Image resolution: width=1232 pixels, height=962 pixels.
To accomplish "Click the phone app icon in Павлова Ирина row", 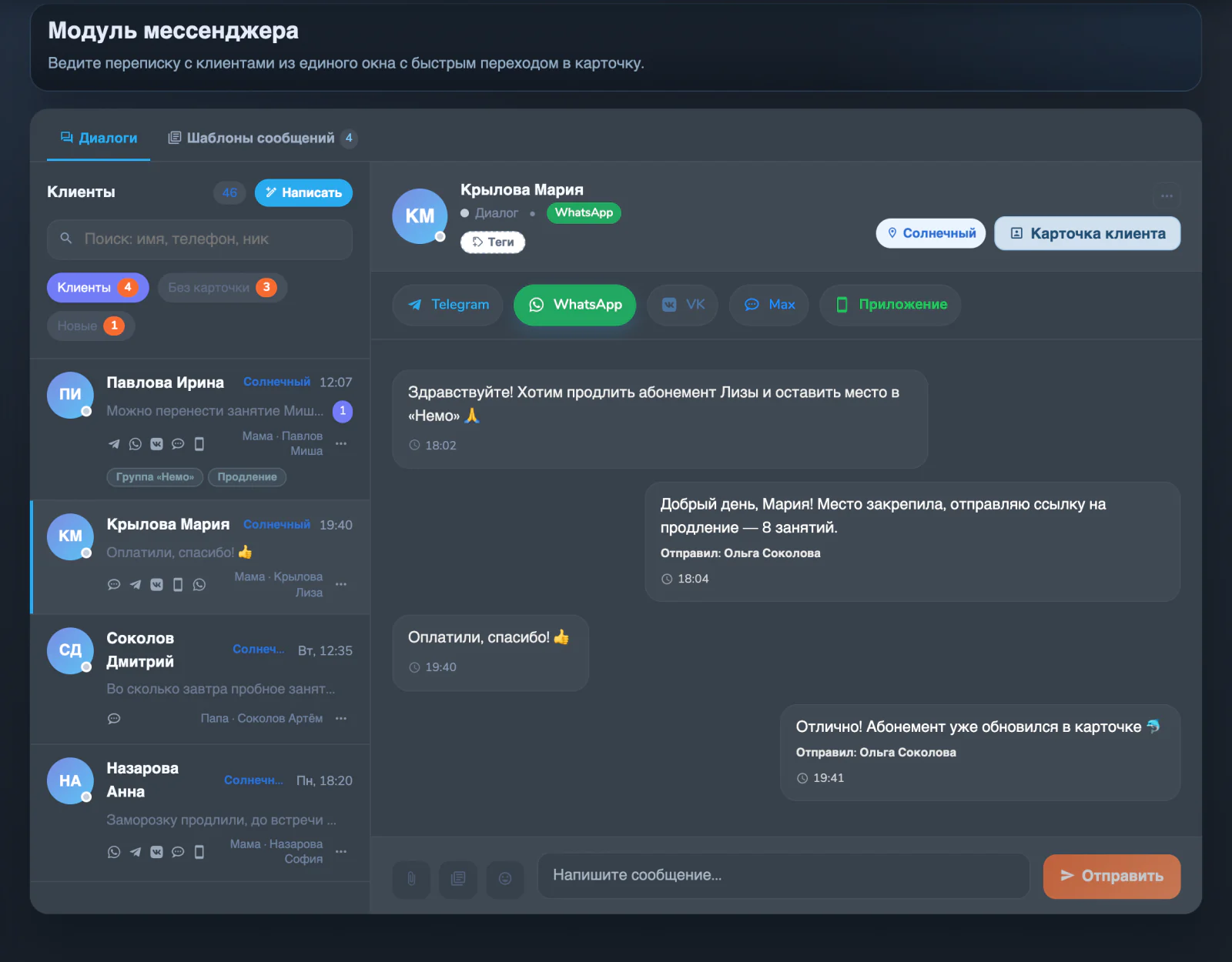I will coord(199,444).
